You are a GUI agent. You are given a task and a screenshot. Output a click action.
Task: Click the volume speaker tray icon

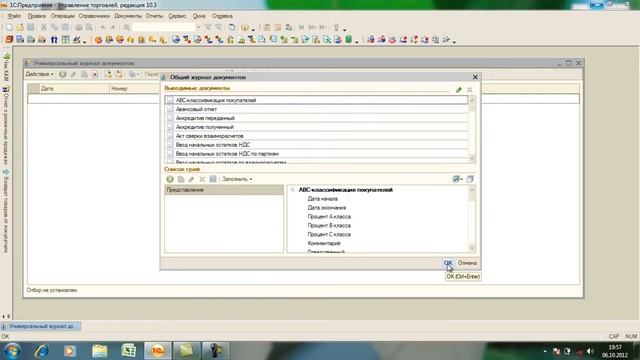click(x=590, y=351)
